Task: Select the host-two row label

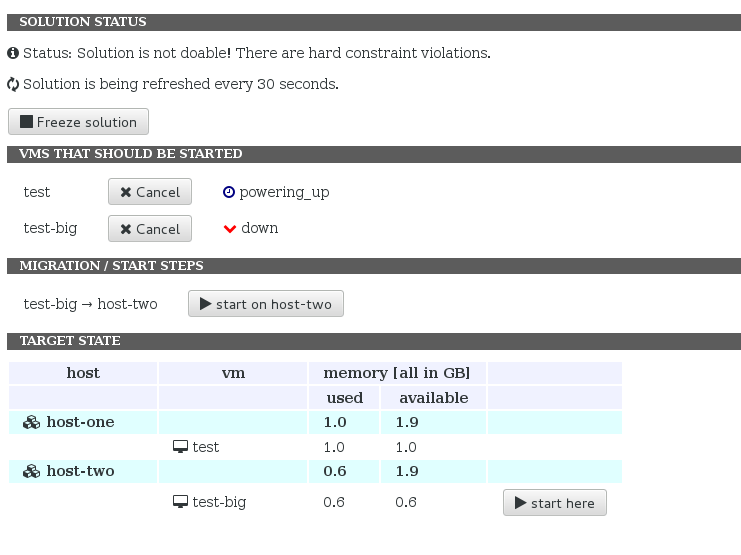Action: tap(80, 471)
